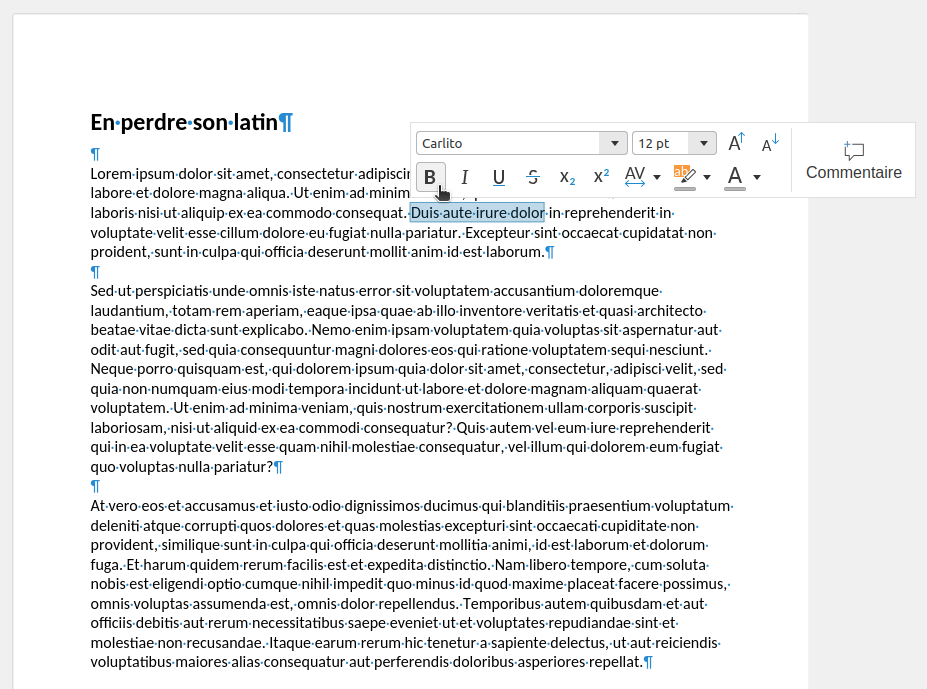Apply strikethrough to selected text
The height and width of the screenshot is (689, 927).
coord(533,177)
